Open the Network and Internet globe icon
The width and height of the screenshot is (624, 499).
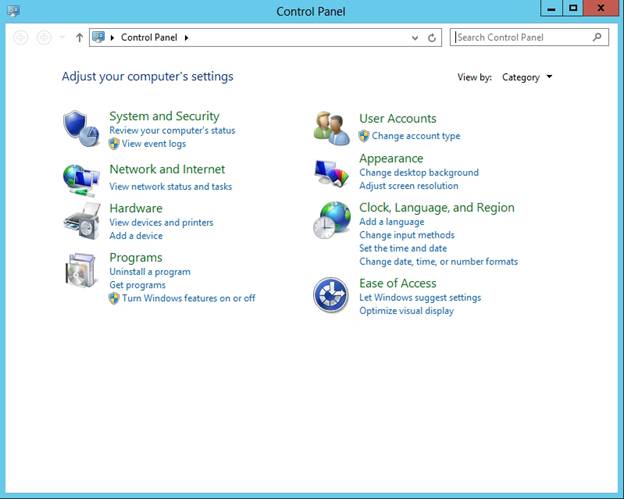coord(81,180)
